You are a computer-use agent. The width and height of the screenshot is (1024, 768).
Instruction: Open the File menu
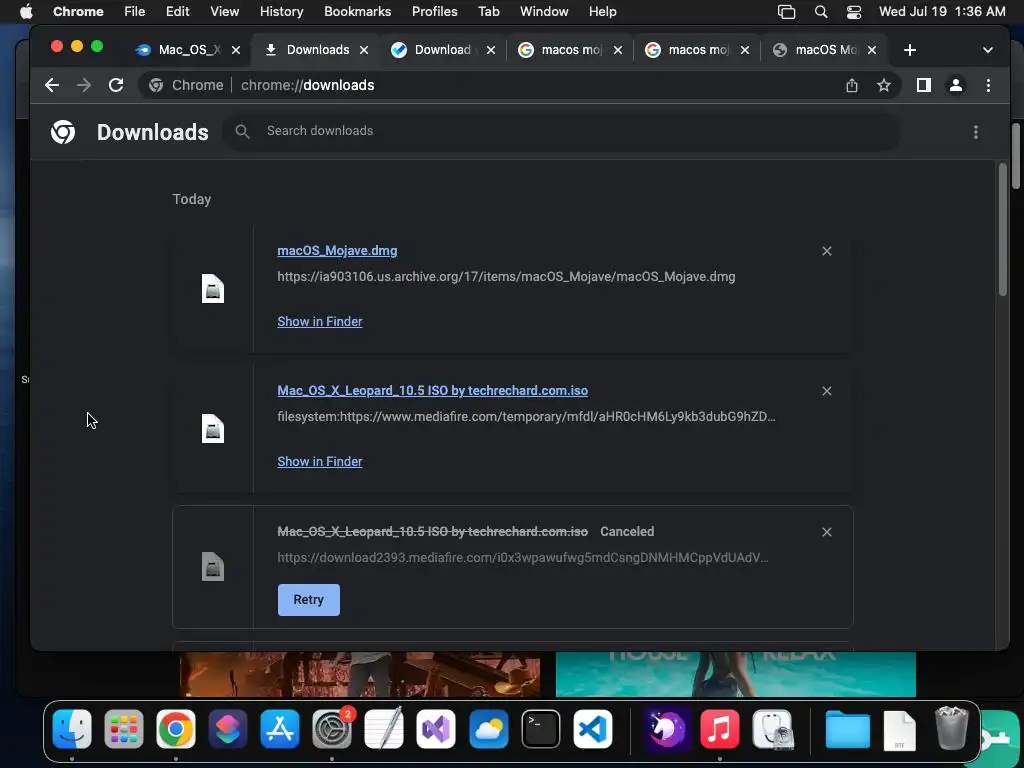135,11
